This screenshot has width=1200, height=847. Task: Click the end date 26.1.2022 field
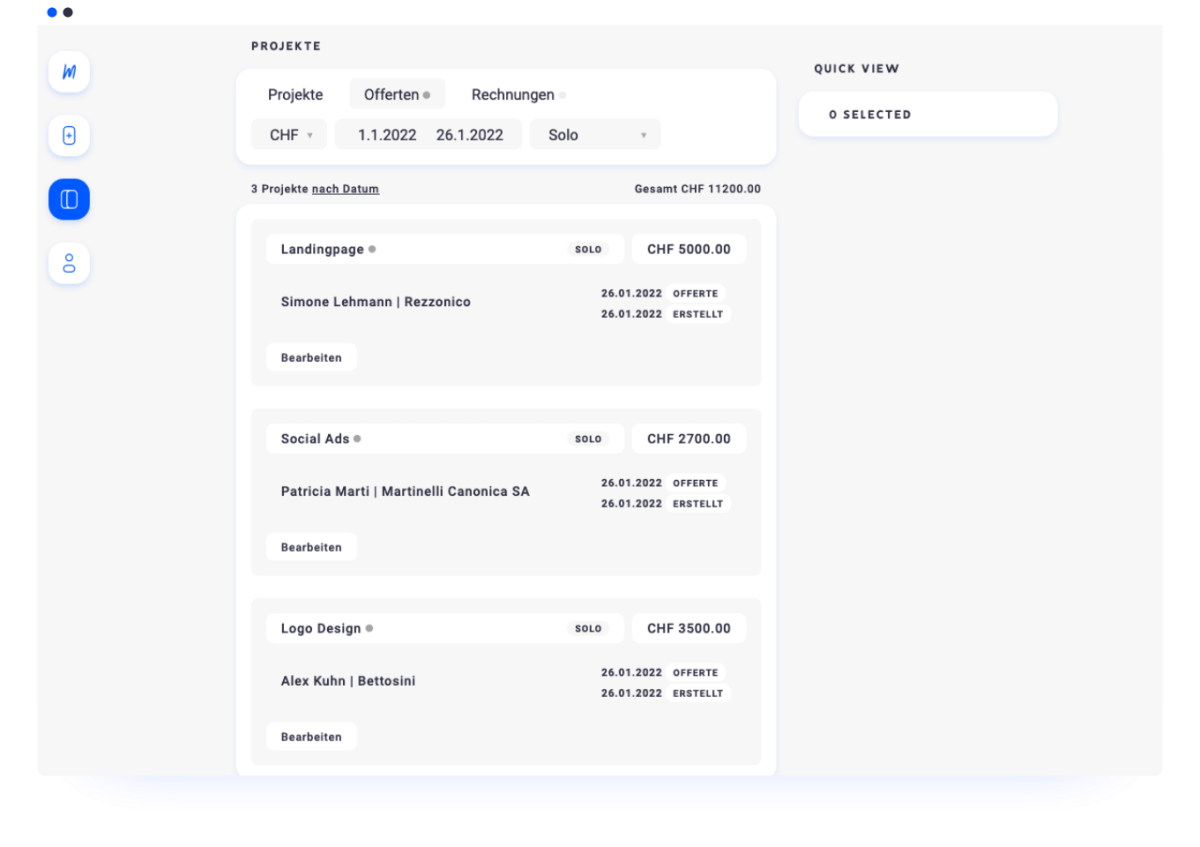pos(469,135)
